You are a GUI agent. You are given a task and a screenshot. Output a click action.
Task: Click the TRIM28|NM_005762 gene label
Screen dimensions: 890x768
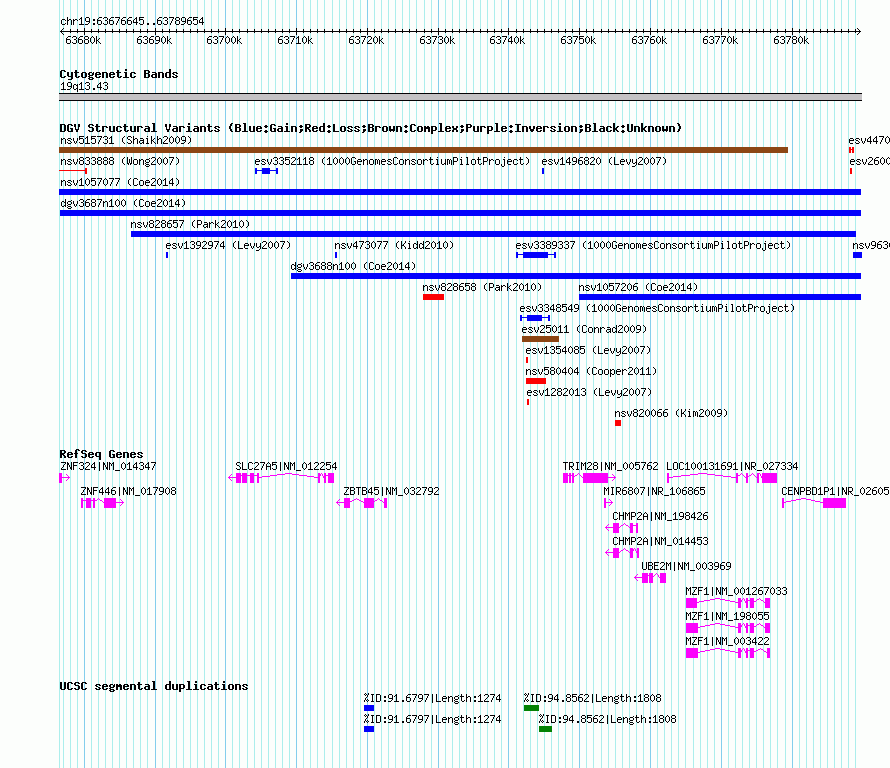tap(610, 466)
